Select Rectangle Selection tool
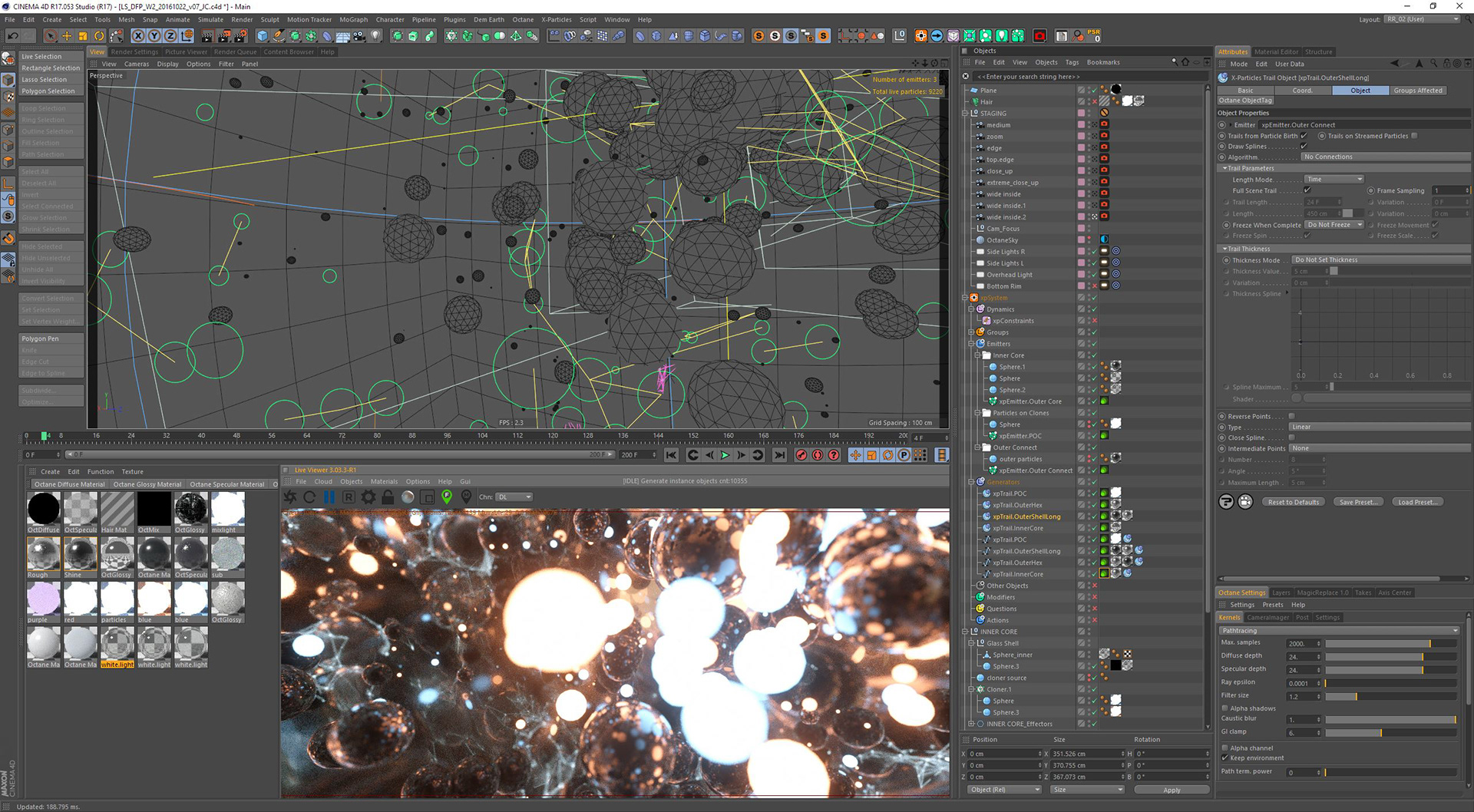Screen dimensions: 1474x812 click(x=51, y=68)
